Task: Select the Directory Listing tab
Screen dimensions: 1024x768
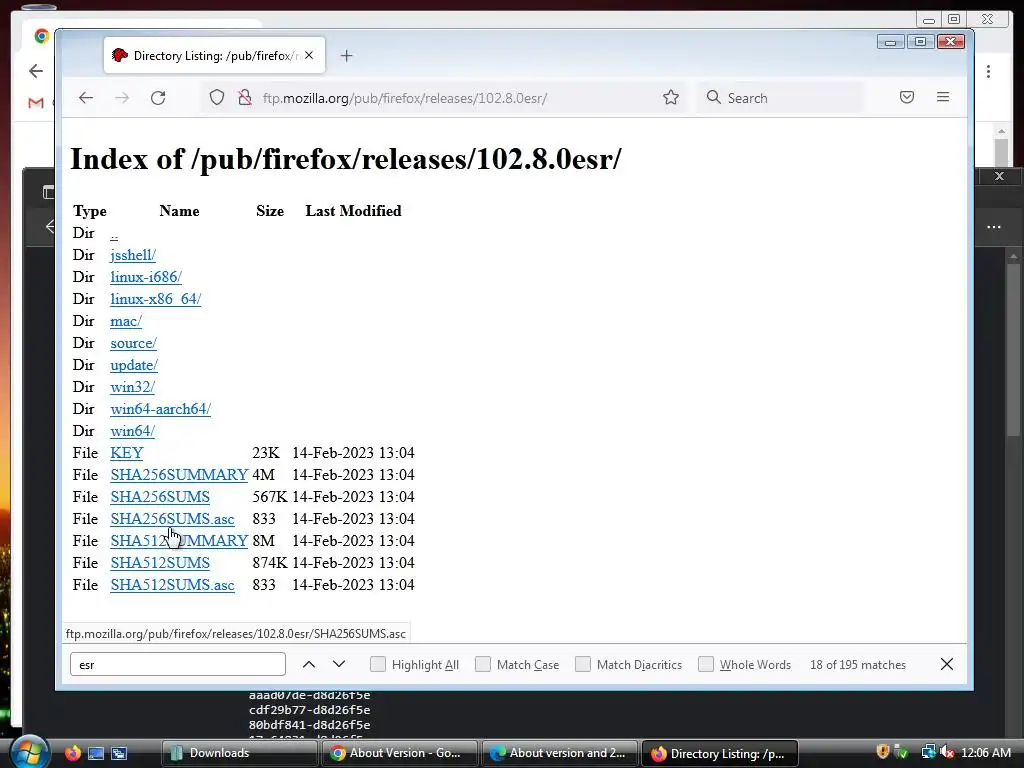Action: coord(214,56)
